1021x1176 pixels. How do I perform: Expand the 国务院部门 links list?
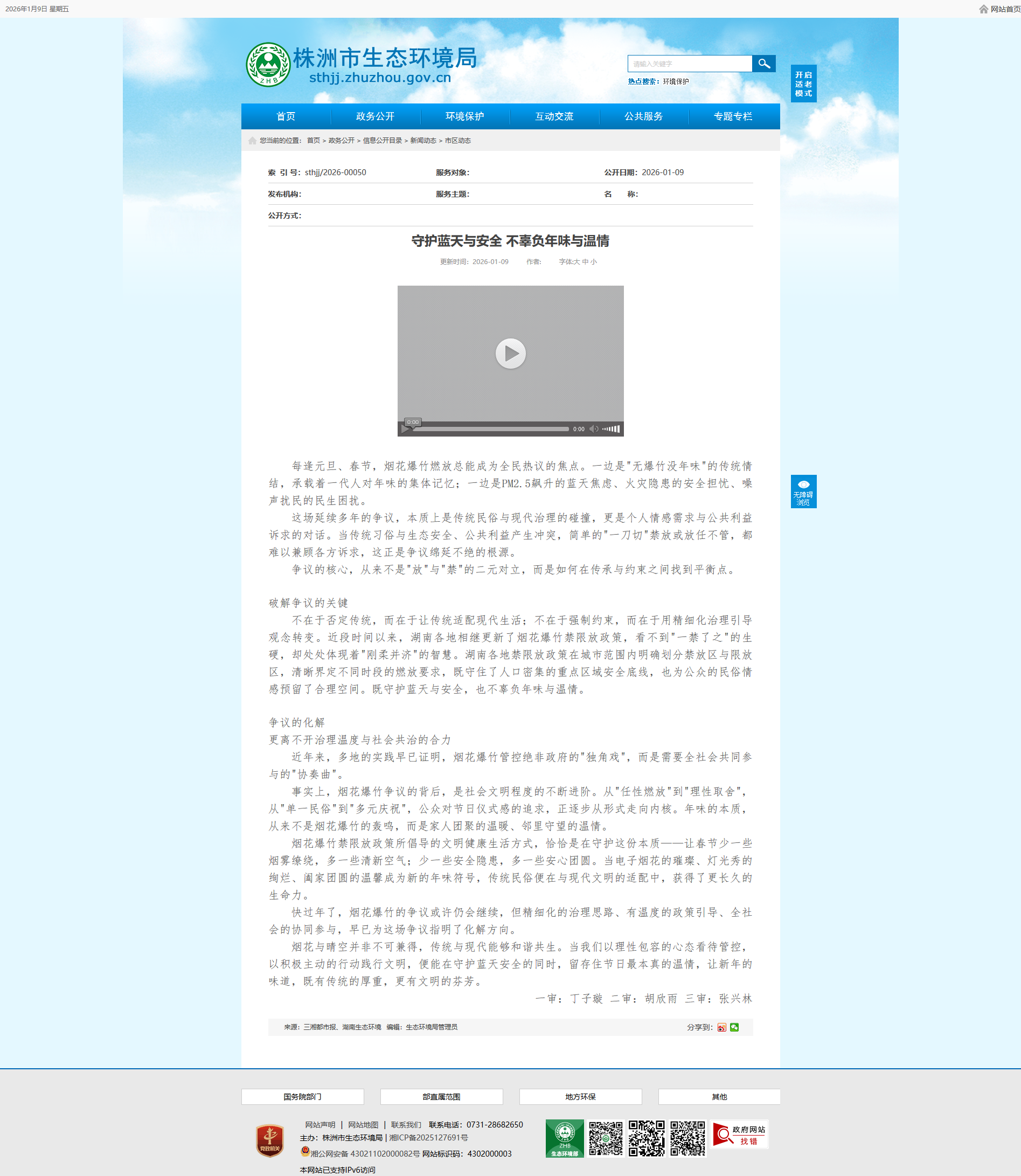click(303, 1097)
